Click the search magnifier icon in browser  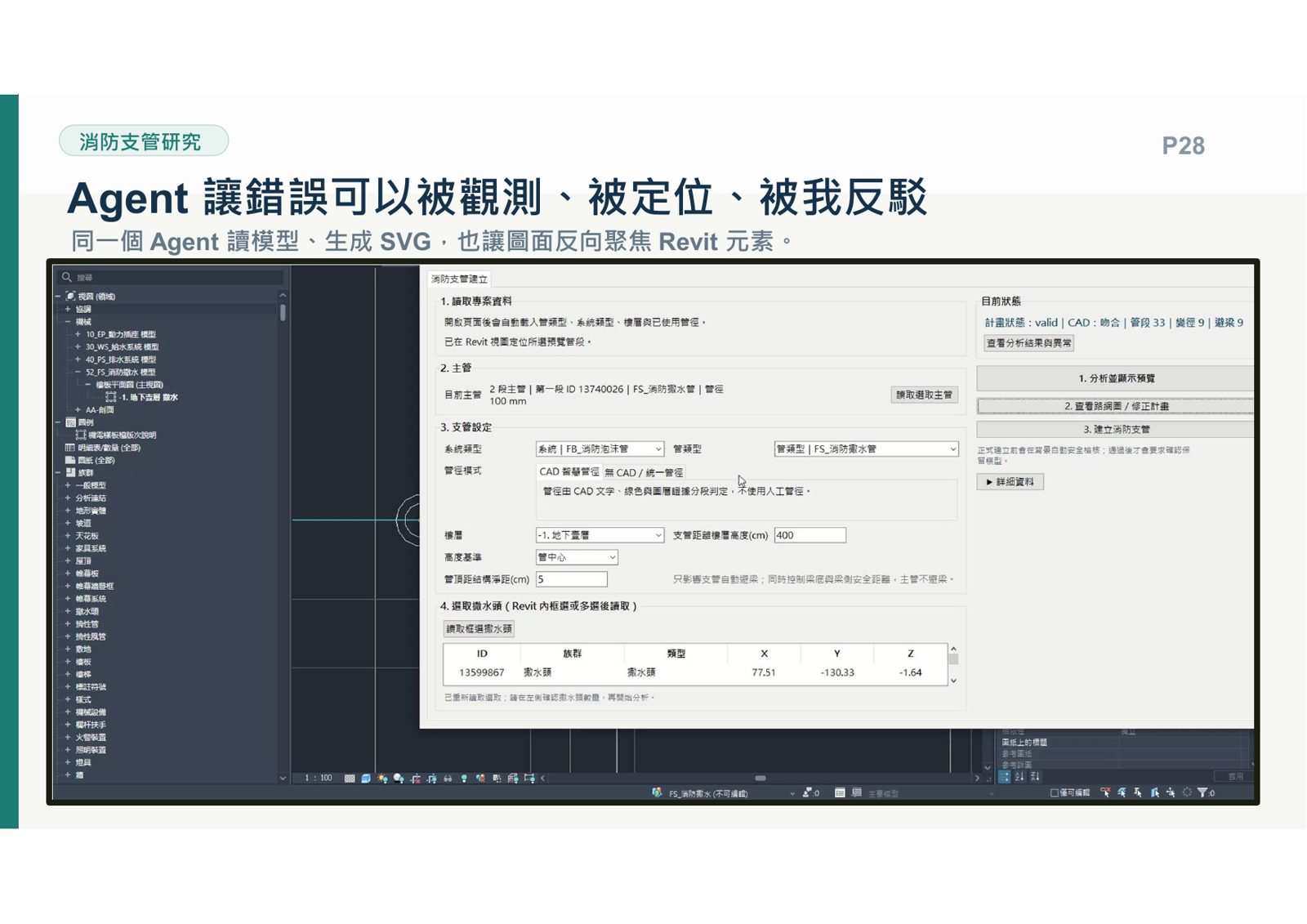[67, 277]
